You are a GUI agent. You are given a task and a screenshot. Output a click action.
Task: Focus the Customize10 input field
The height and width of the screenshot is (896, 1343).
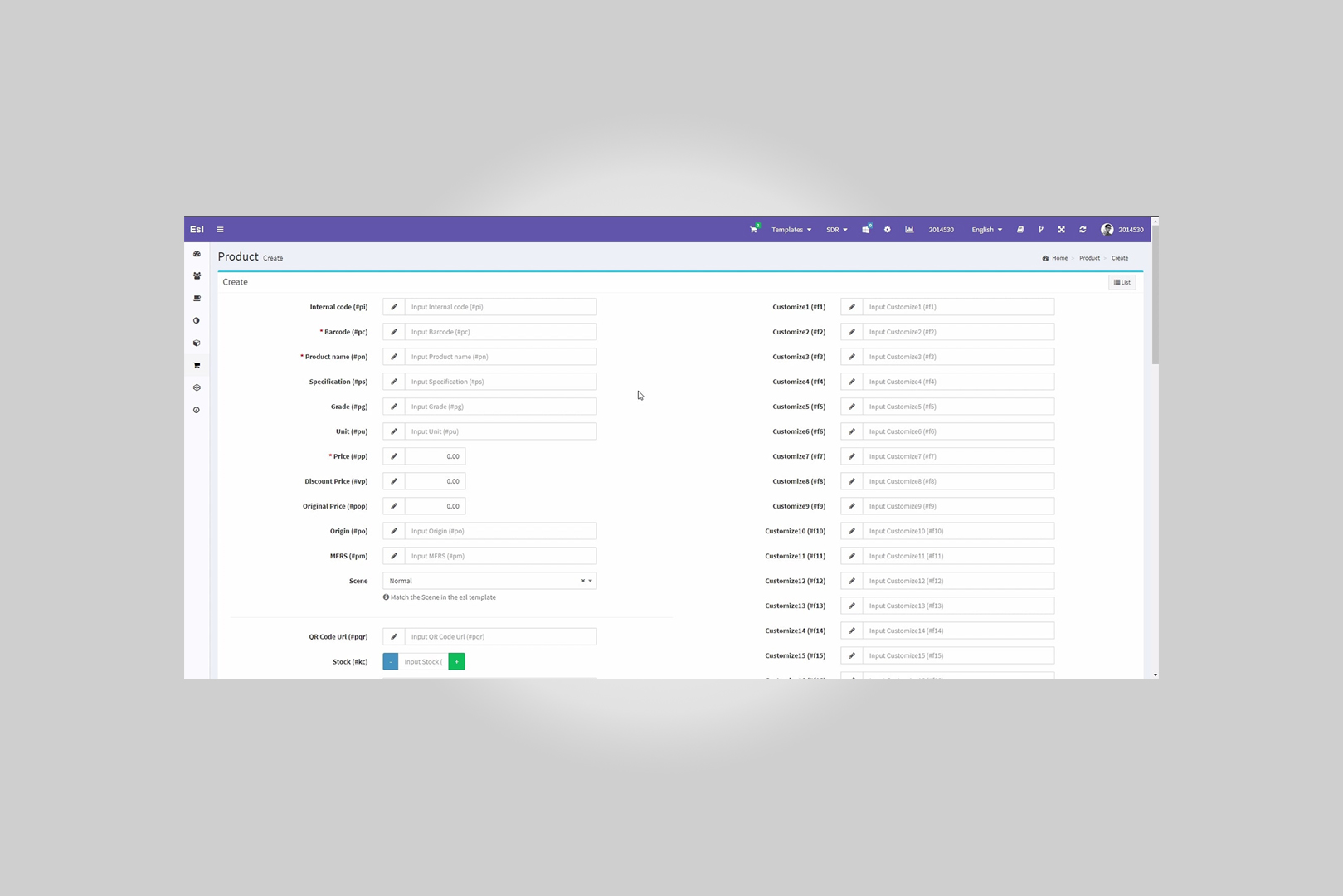(x=958, y=531)
